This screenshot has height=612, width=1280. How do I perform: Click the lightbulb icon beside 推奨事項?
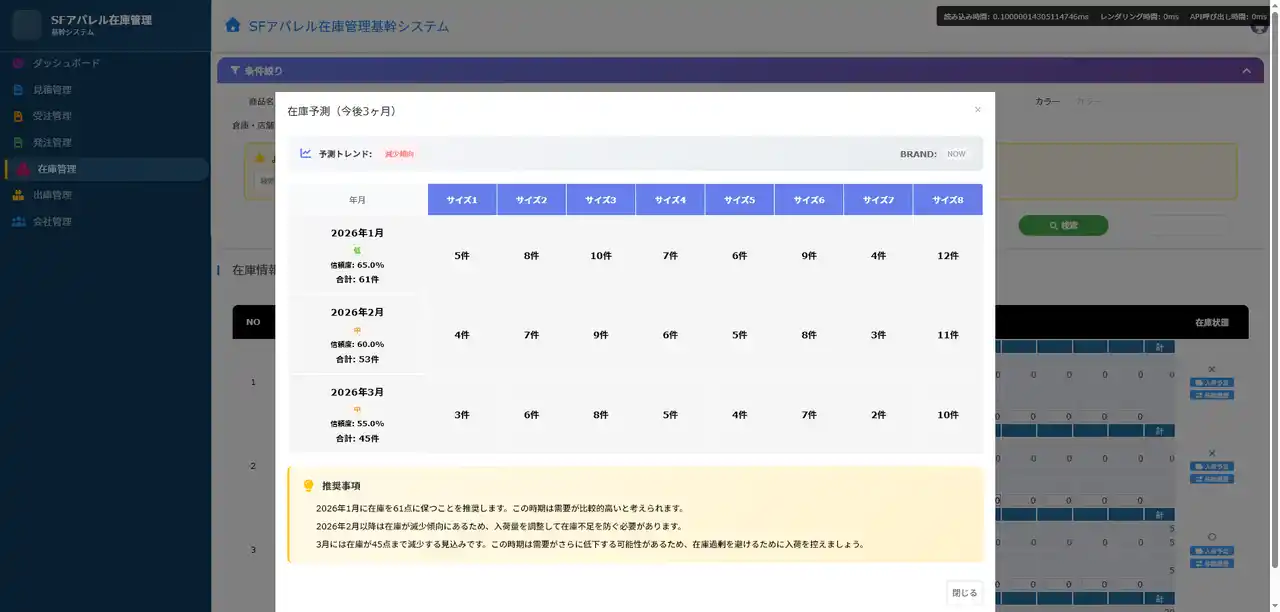pyautogui.click(x=308, y=484)
